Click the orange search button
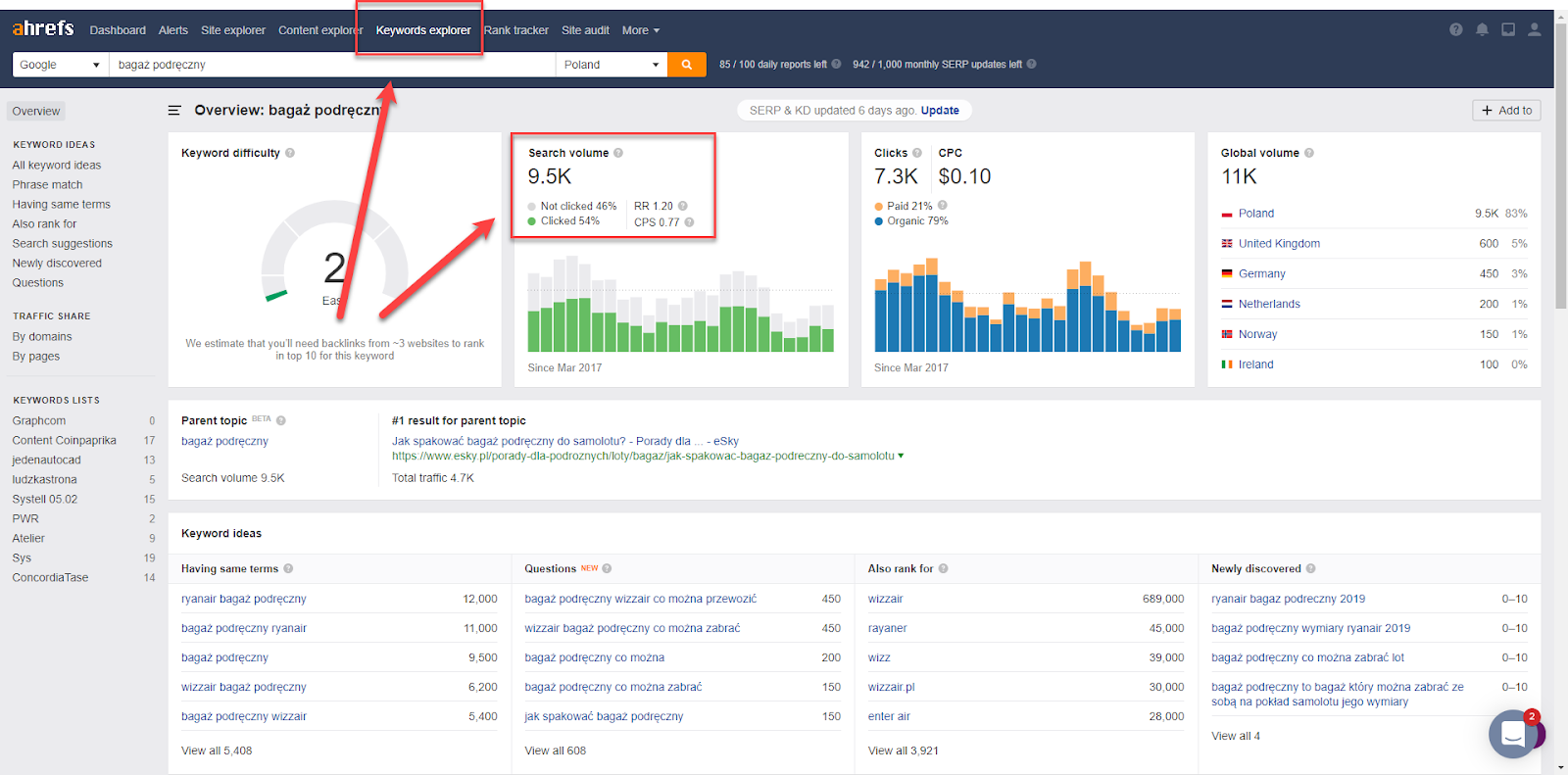This screenshot has height=775, width=1568. point(687,65)
